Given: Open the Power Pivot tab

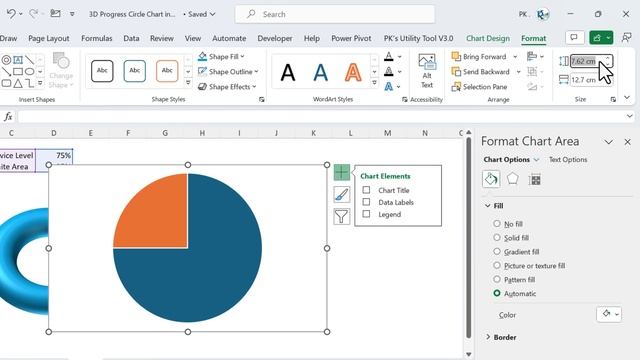Looking at the screenshot, I should click(x=351, y=38).
